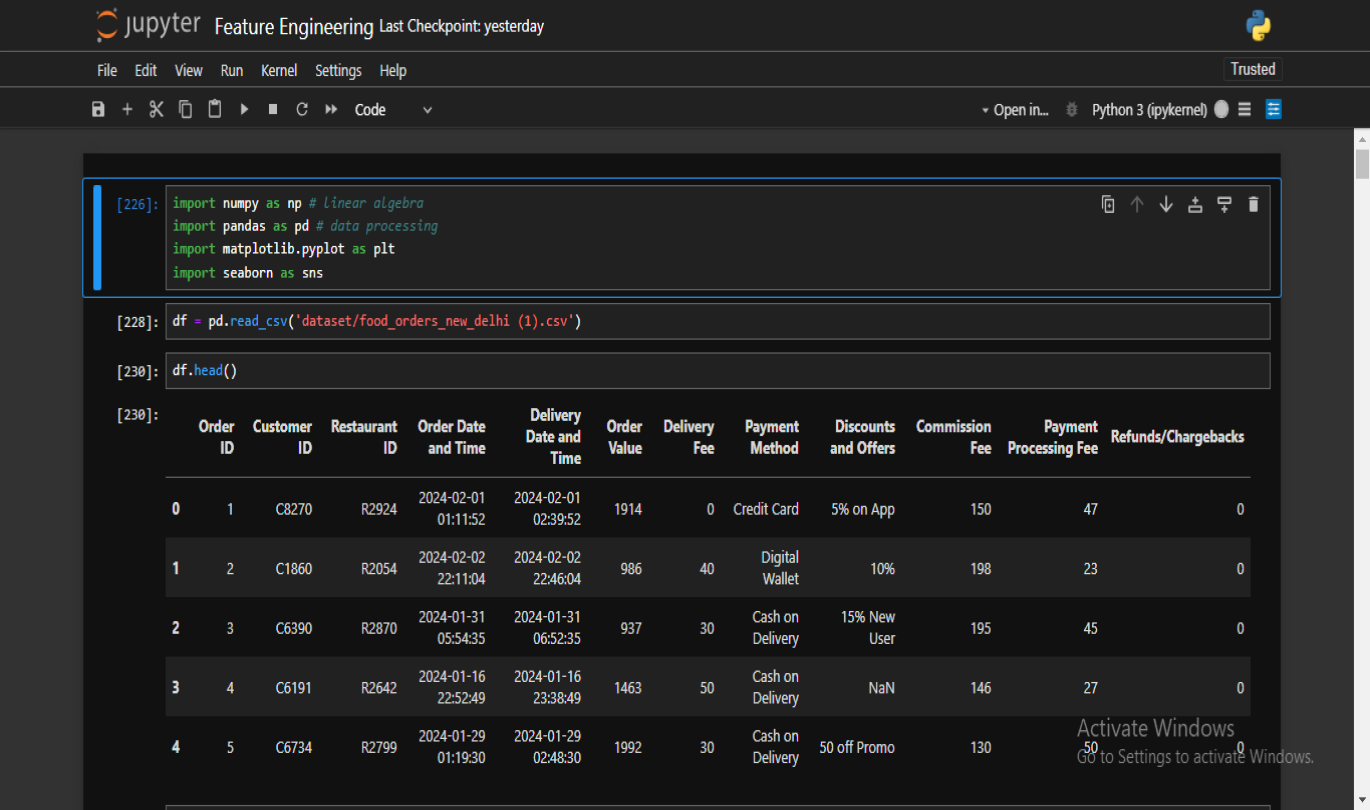The width and height of the screenshot is (1370, 810).
Task: Open the cell type Code dropdown
Action: pyautogui.click(x=393, y=110)
